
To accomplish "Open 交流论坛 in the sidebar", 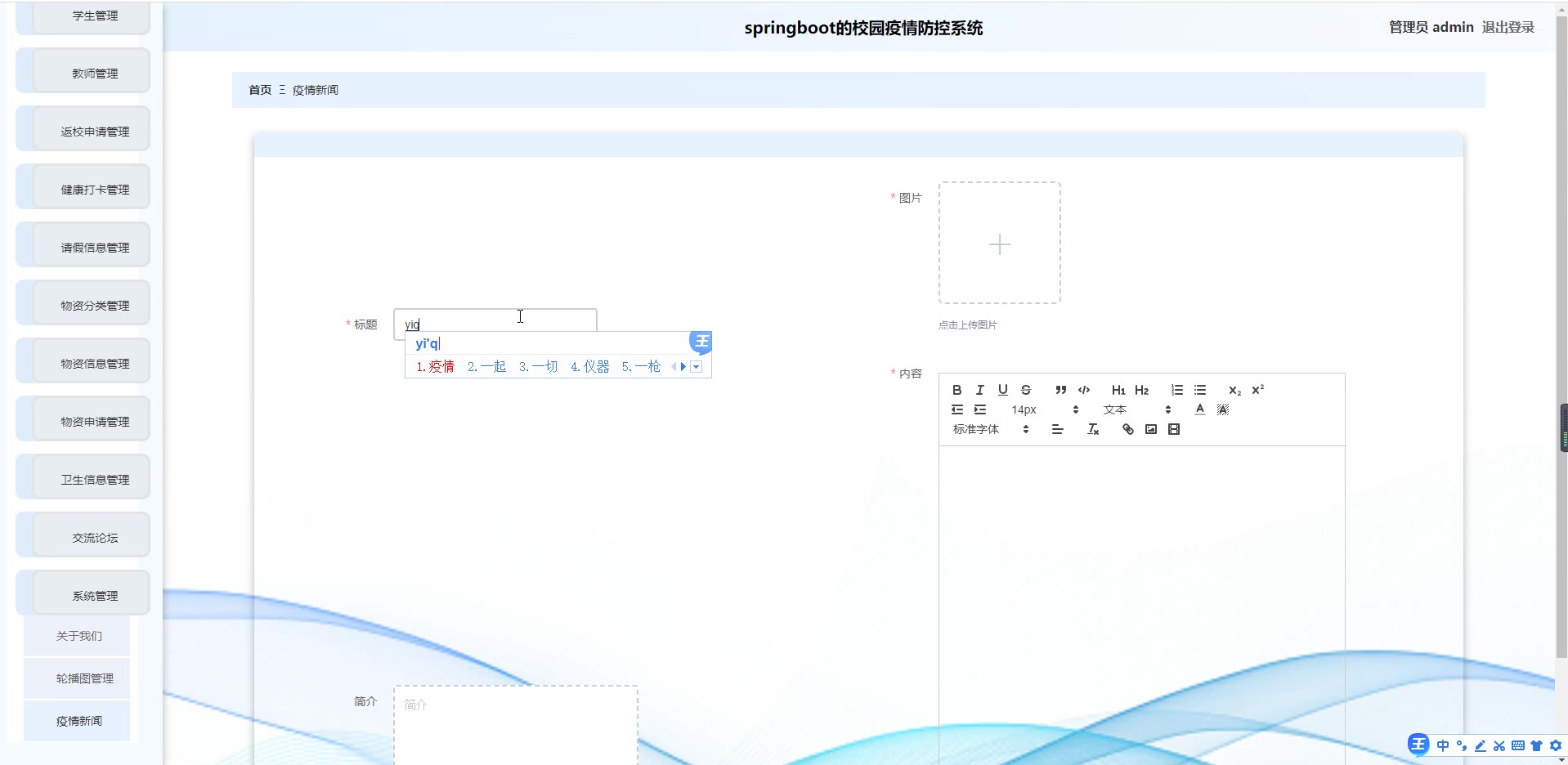I will [83, 535].
